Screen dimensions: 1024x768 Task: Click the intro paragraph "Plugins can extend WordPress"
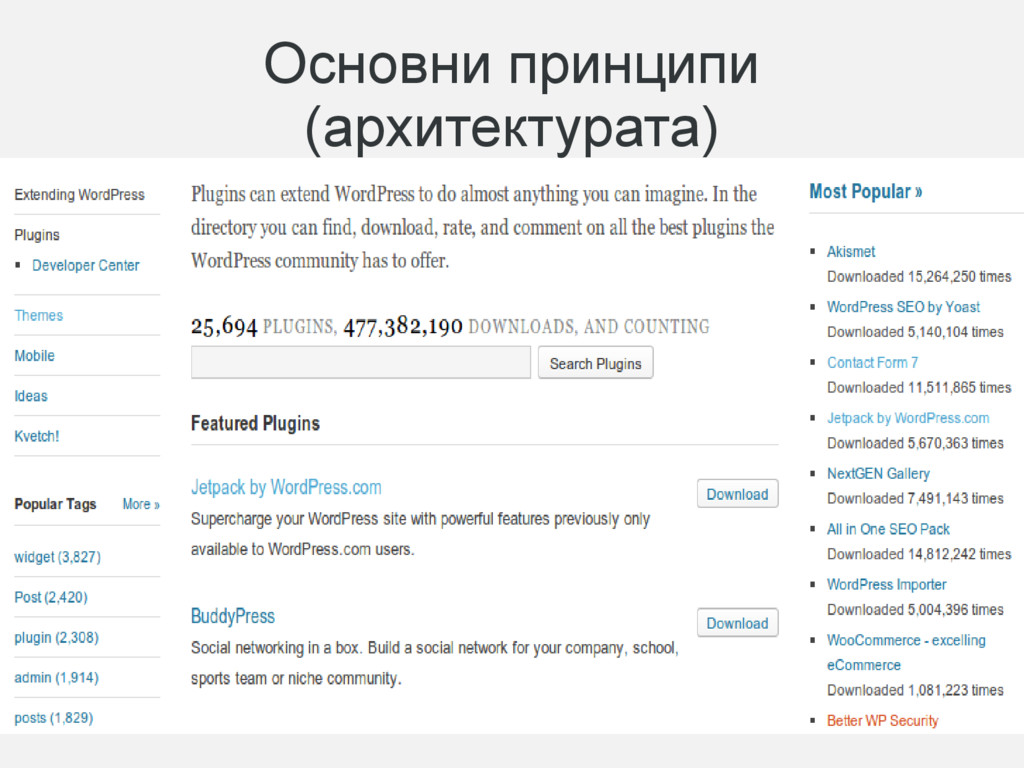pyautogui.click(x=483, y=227)
